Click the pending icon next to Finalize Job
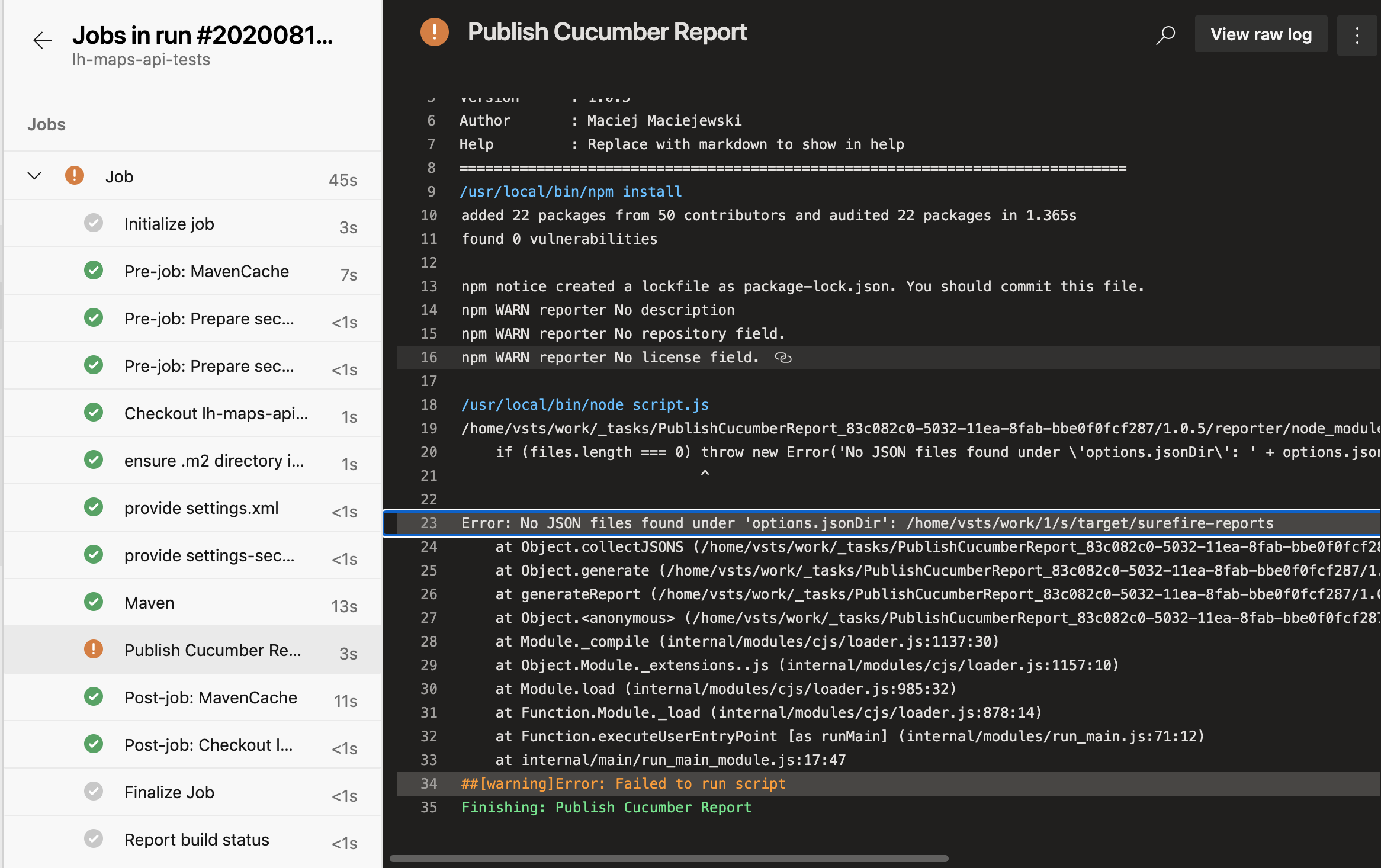 pyautogui.click(x=94, y=791)
